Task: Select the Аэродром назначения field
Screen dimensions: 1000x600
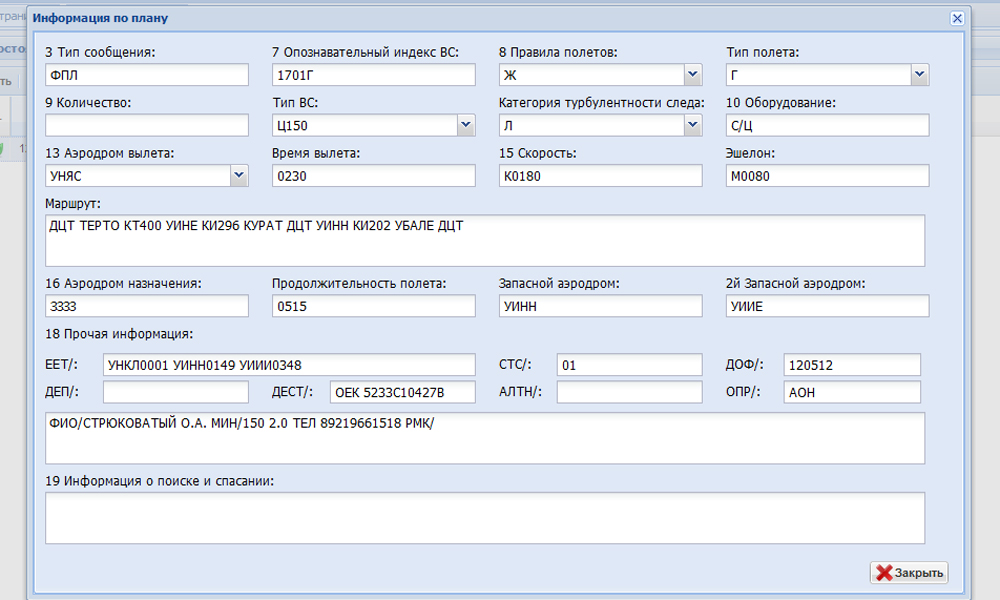Action: (146, 306)
